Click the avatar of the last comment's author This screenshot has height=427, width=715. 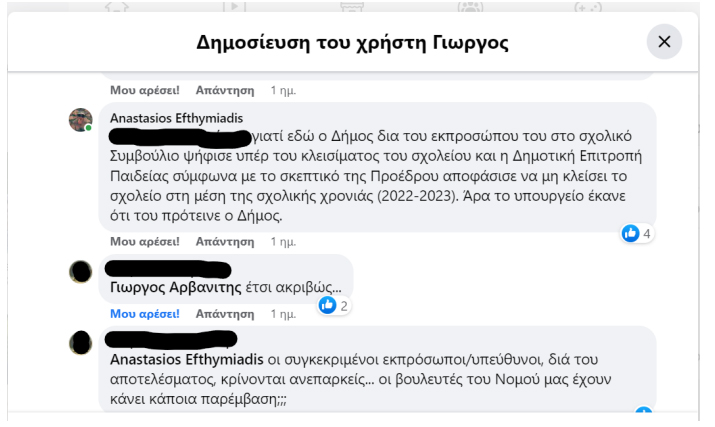pos(81,343)
